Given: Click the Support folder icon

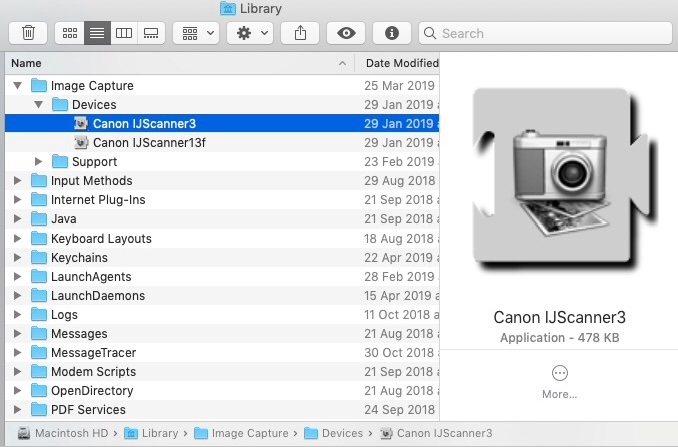Looking at the screenshot, I should tap(60, 162).
